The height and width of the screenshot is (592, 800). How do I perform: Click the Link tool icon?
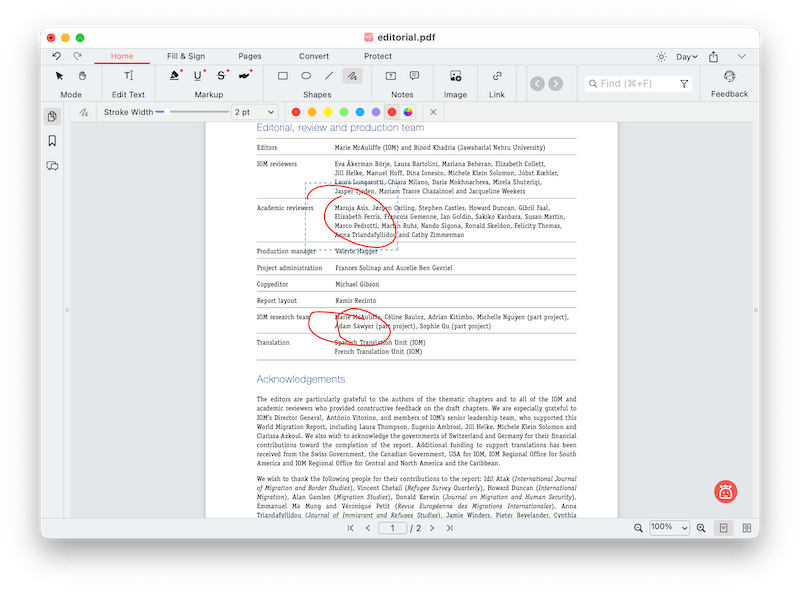[x=497, y=76]
